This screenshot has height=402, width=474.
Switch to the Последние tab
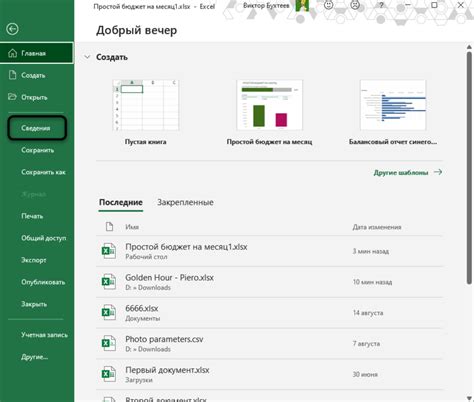tap(121, 202)
